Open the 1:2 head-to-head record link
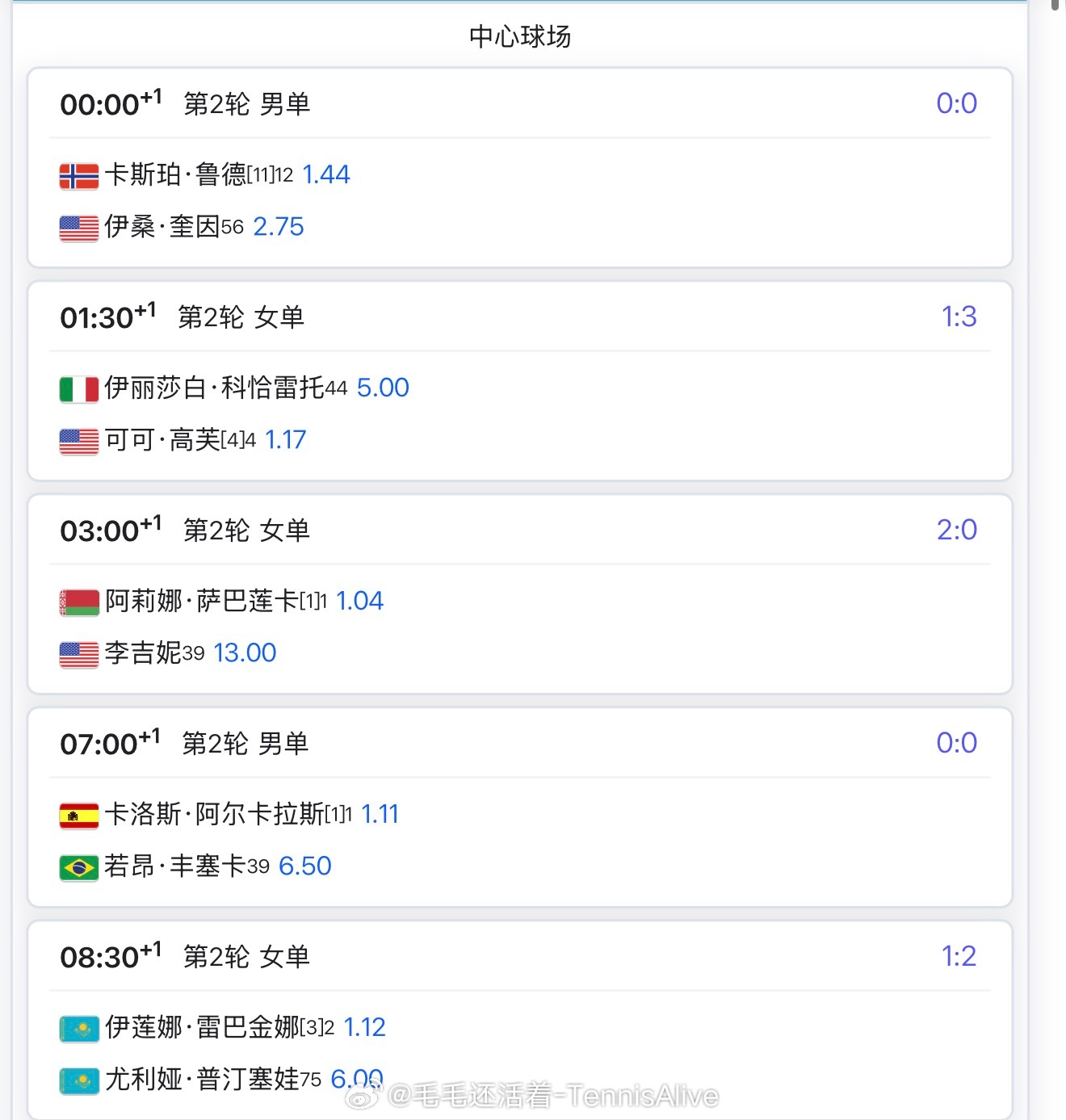This screenshot has width=1066, height=1120. click(x=959, y=956)
